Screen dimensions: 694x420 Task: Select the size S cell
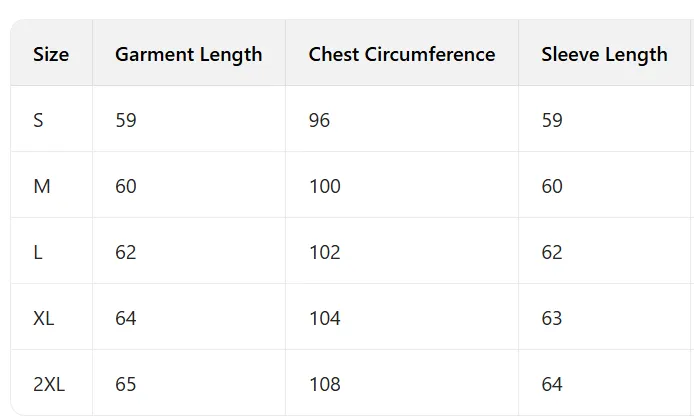pyautogui.click(x=38, y=120)
